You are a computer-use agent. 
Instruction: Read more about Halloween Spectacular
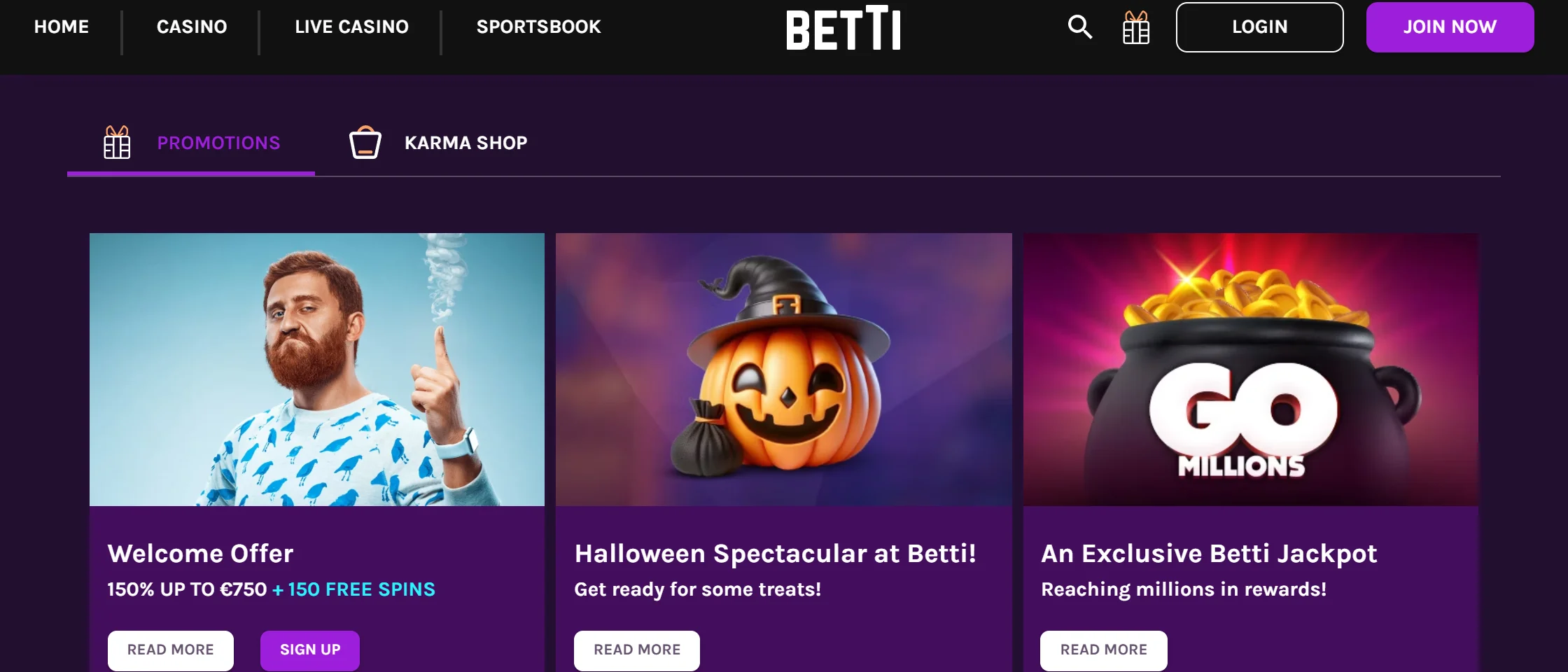coord(637,650)
